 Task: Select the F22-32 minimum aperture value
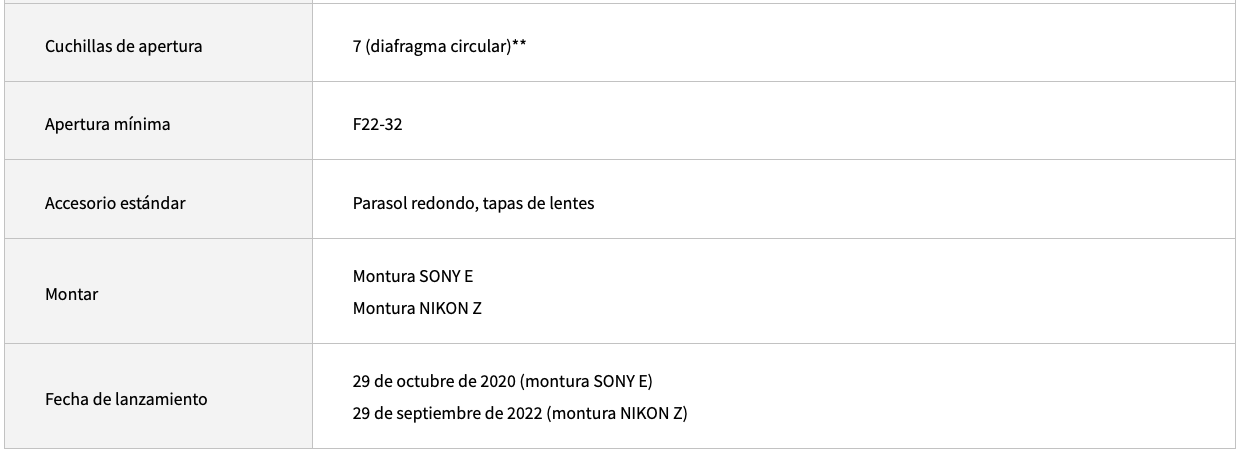point(377,125)
